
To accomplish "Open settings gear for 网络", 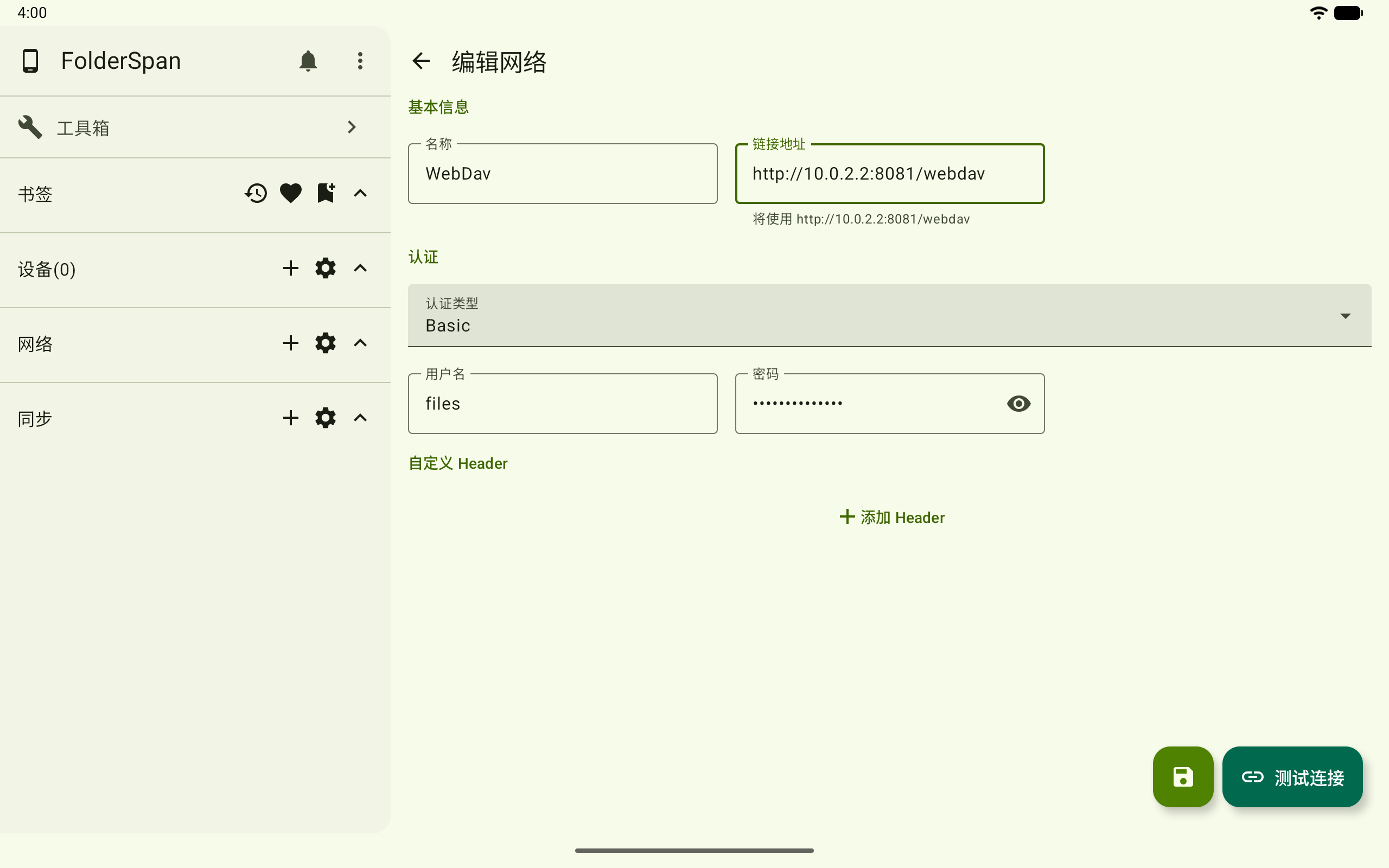I will (326, 343).
